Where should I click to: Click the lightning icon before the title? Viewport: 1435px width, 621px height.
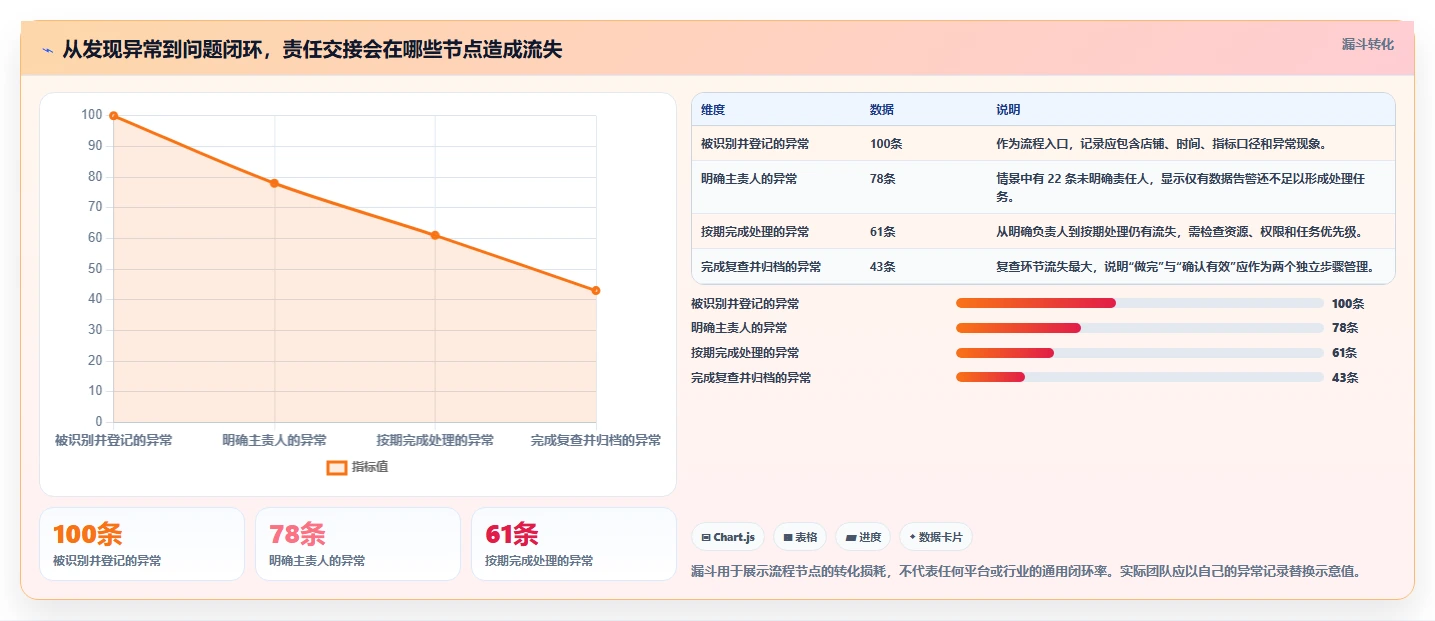pyautogui.click(x=48, y=50)
